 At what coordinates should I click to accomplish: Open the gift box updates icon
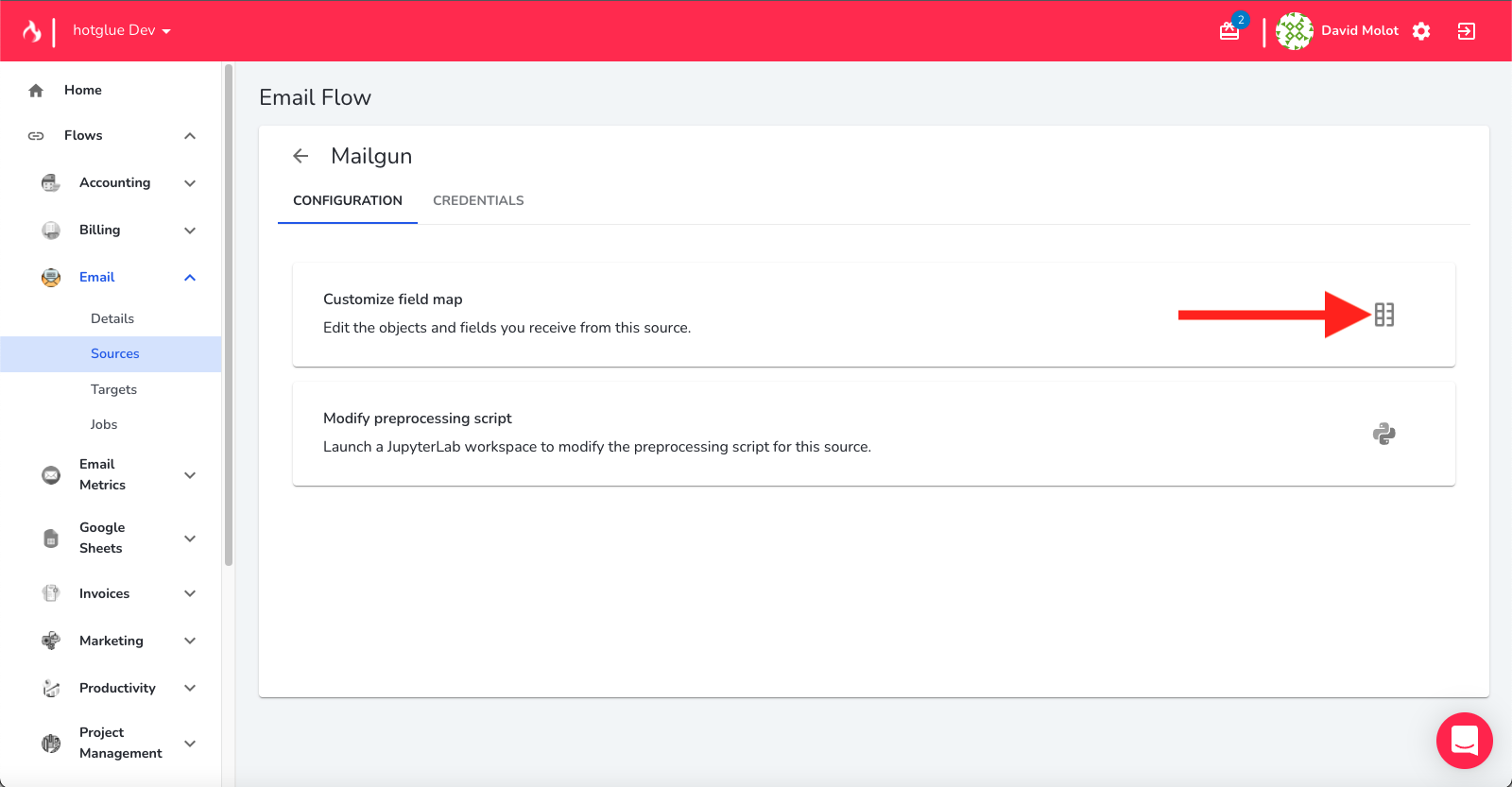pyautogui.click(x=1229, y=31)
